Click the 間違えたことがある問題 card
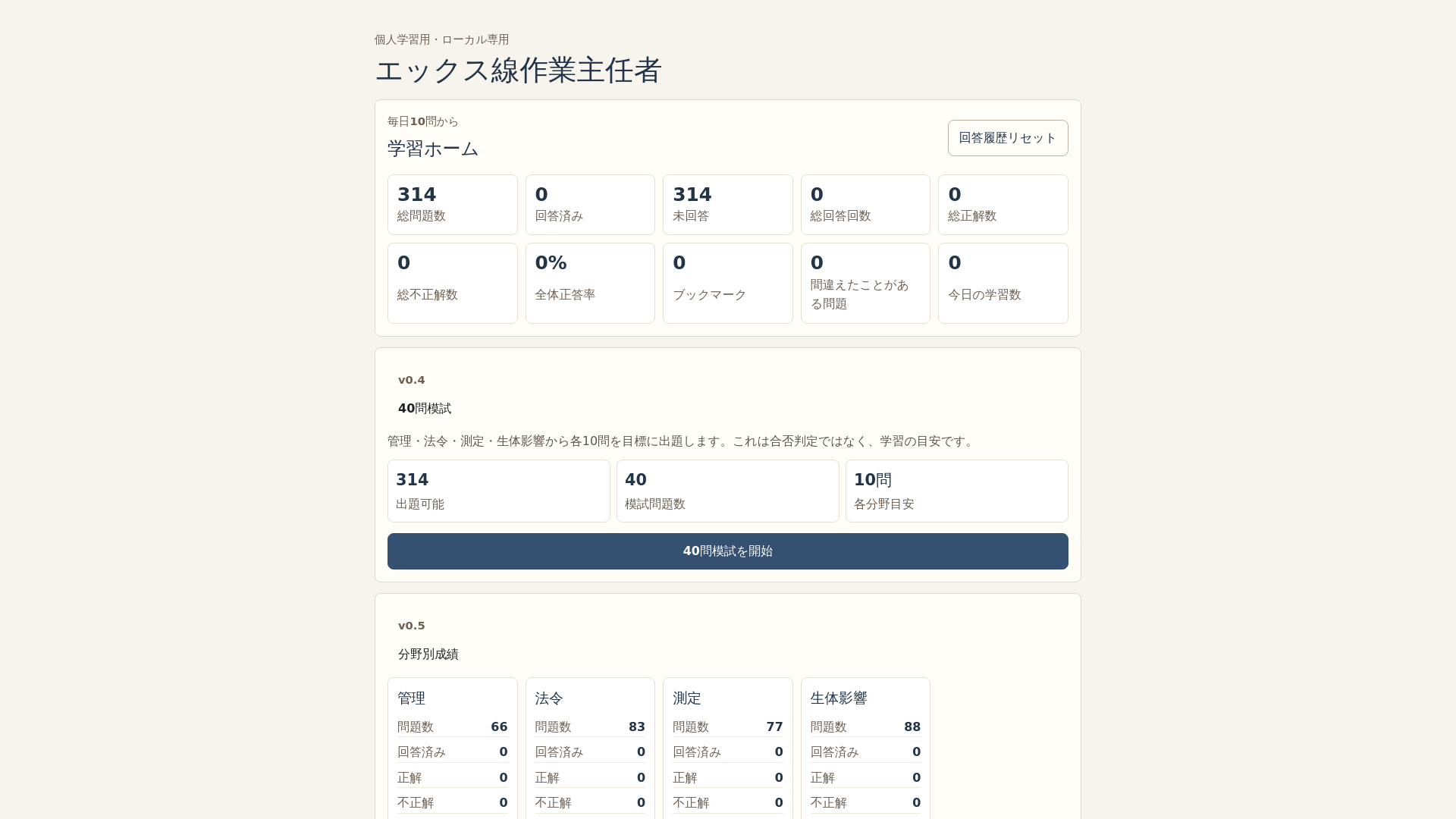 [865, 283]
